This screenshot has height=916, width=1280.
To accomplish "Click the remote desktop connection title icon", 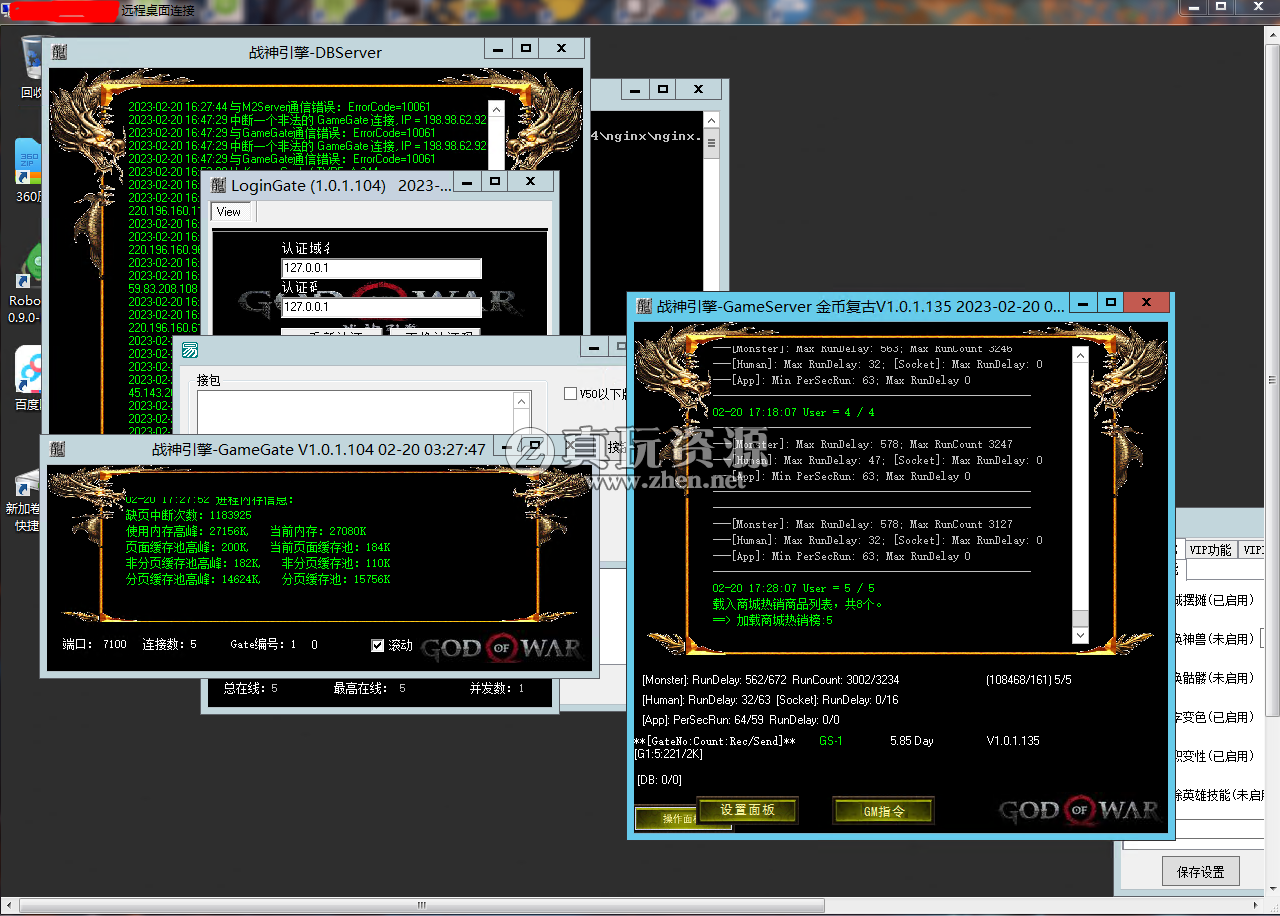I will [x=8, y=10].
